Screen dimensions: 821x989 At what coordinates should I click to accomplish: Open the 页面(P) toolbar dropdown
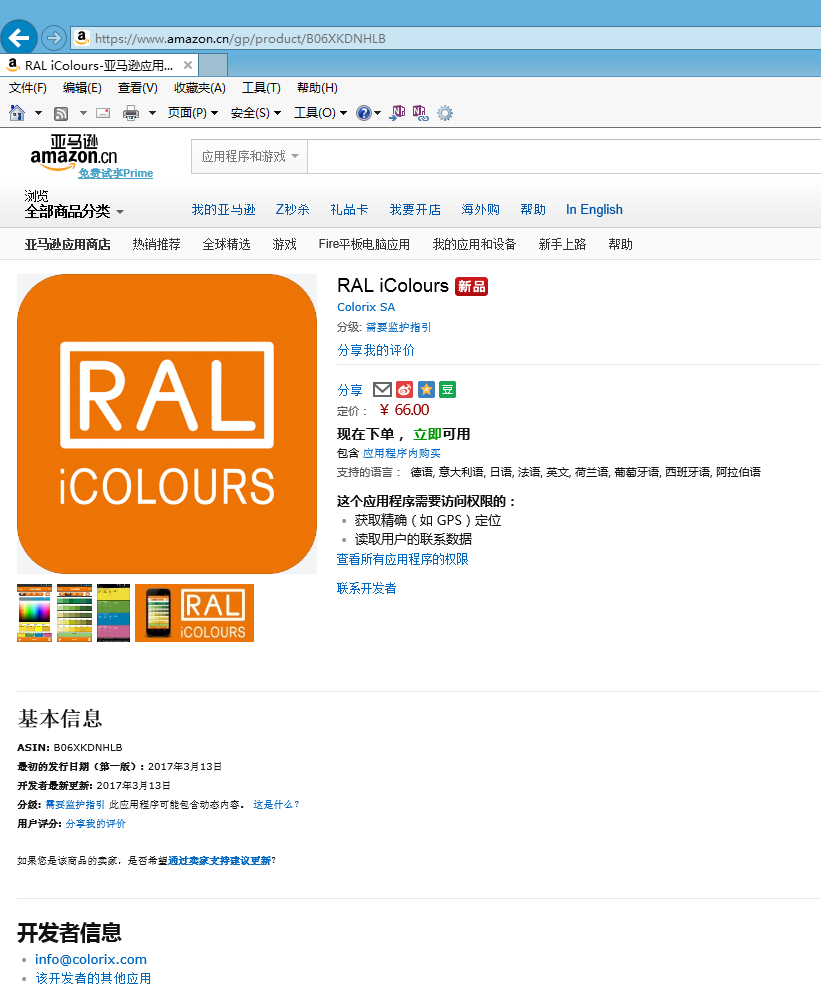coord(193,113)
